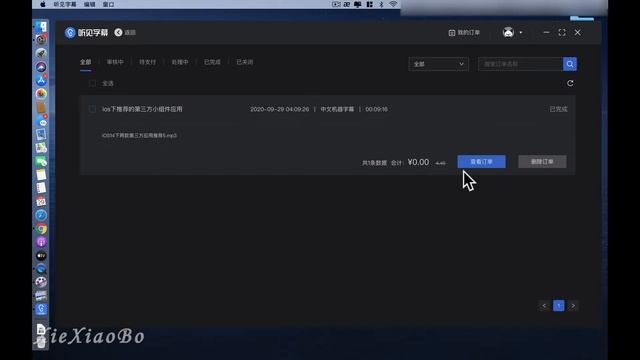Open the 全部 filter dropdown
The image size is (640, 360).
[438, 64]
